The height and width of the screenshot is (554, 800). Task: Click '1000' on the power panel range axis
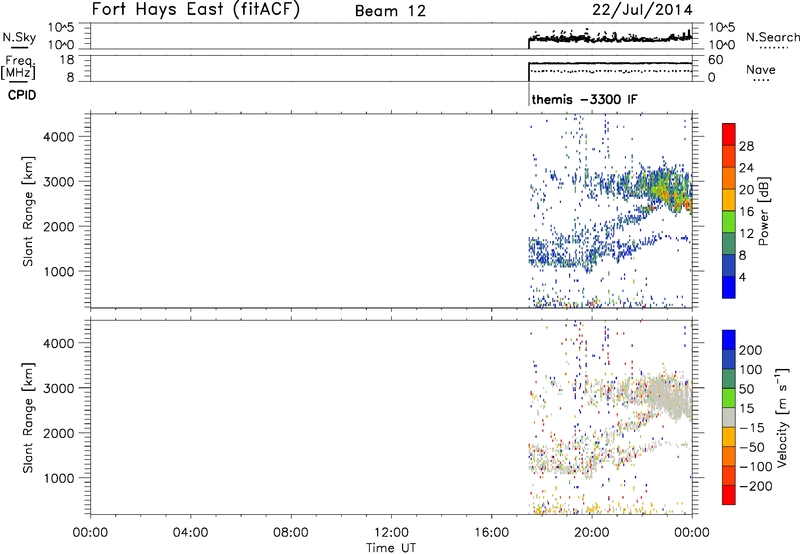pos(59,271)
